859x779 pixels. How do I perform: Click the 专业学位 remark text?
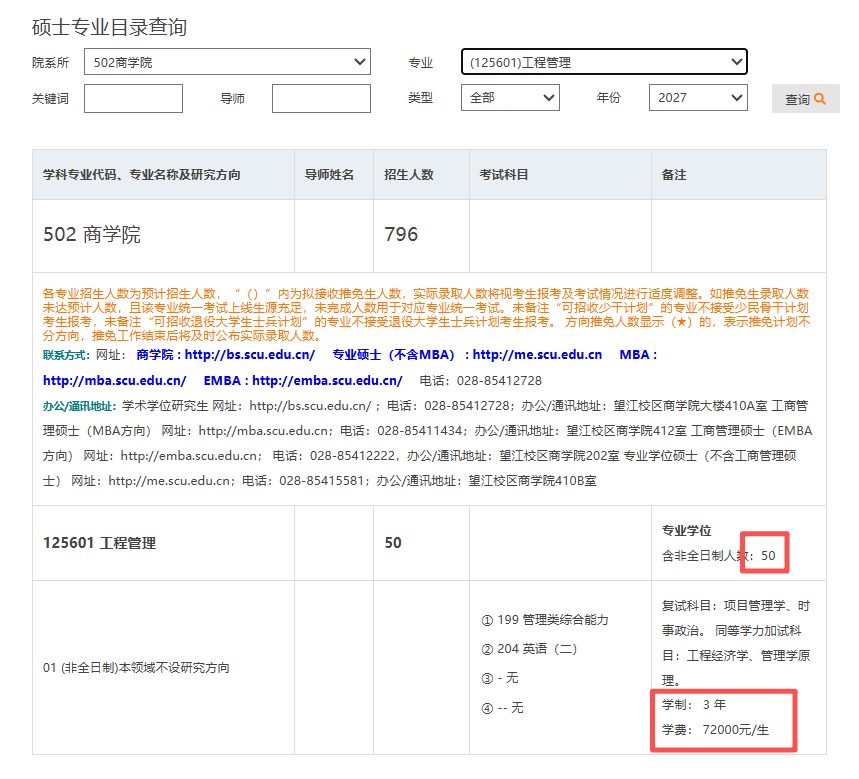click(686, 530)
